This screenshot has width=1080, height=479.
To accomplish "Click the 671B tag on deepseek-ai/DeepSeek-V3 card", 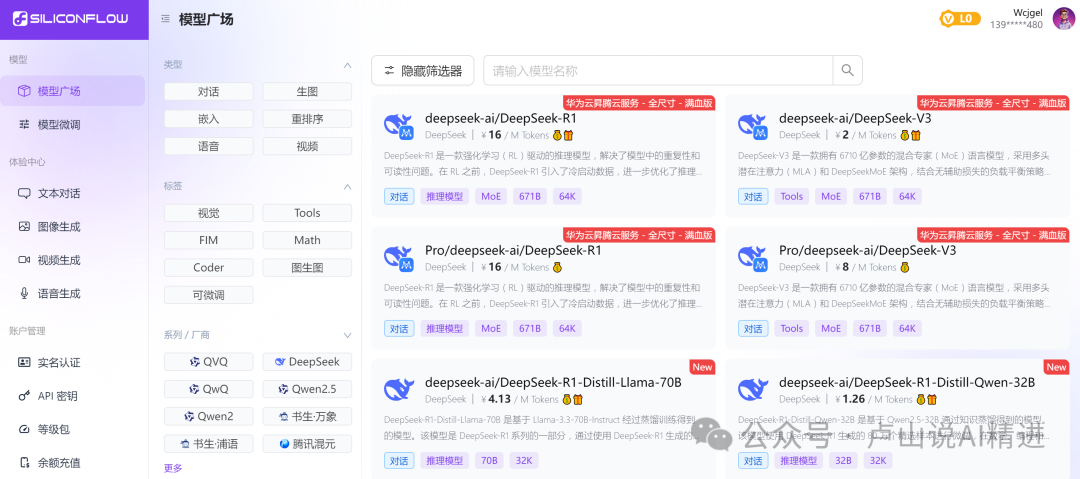I will (870, 196).
